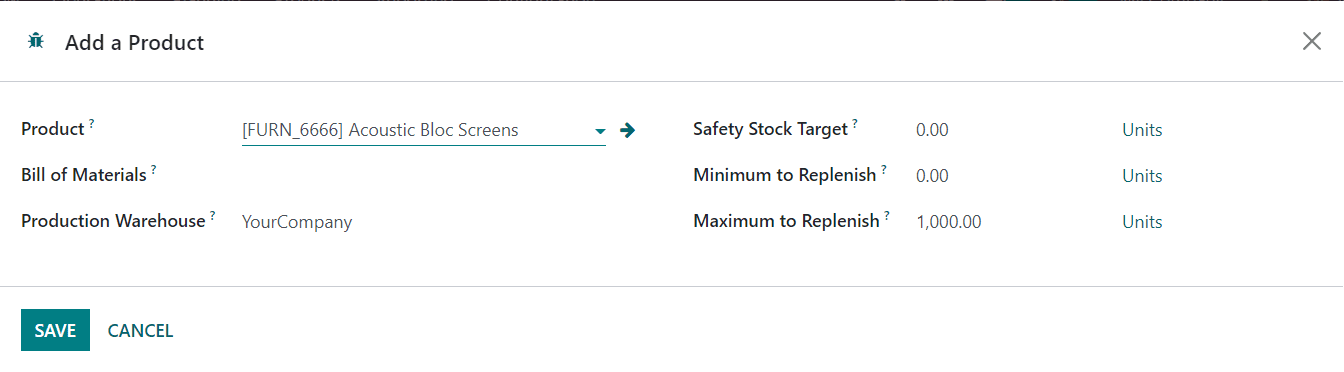1344x372 pixels.
Task: Click the Production Warehouse YourCompany value
Action: [297, 222]
